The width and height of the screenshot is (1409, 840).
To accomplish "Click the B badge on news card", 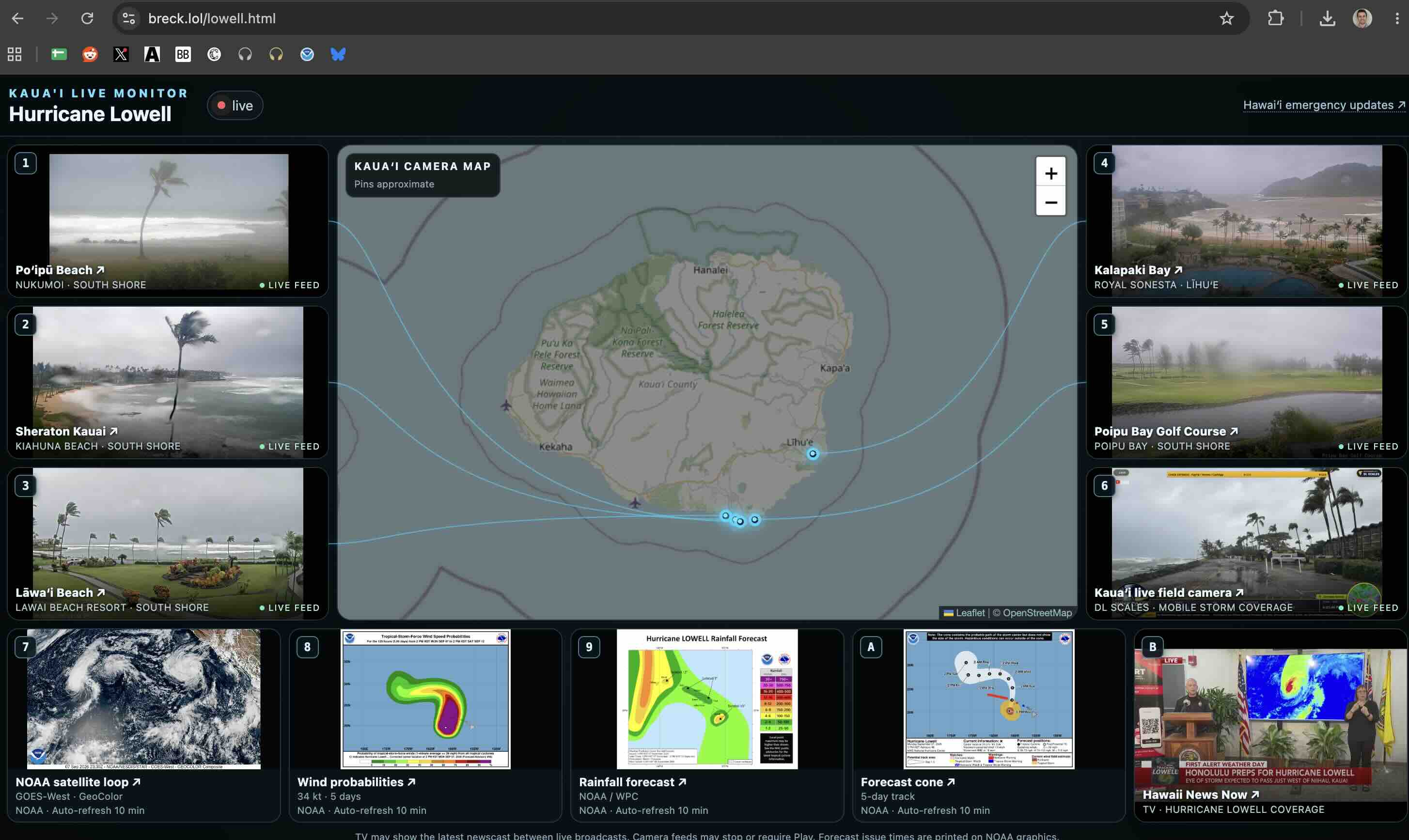I will click(1153, 647).
